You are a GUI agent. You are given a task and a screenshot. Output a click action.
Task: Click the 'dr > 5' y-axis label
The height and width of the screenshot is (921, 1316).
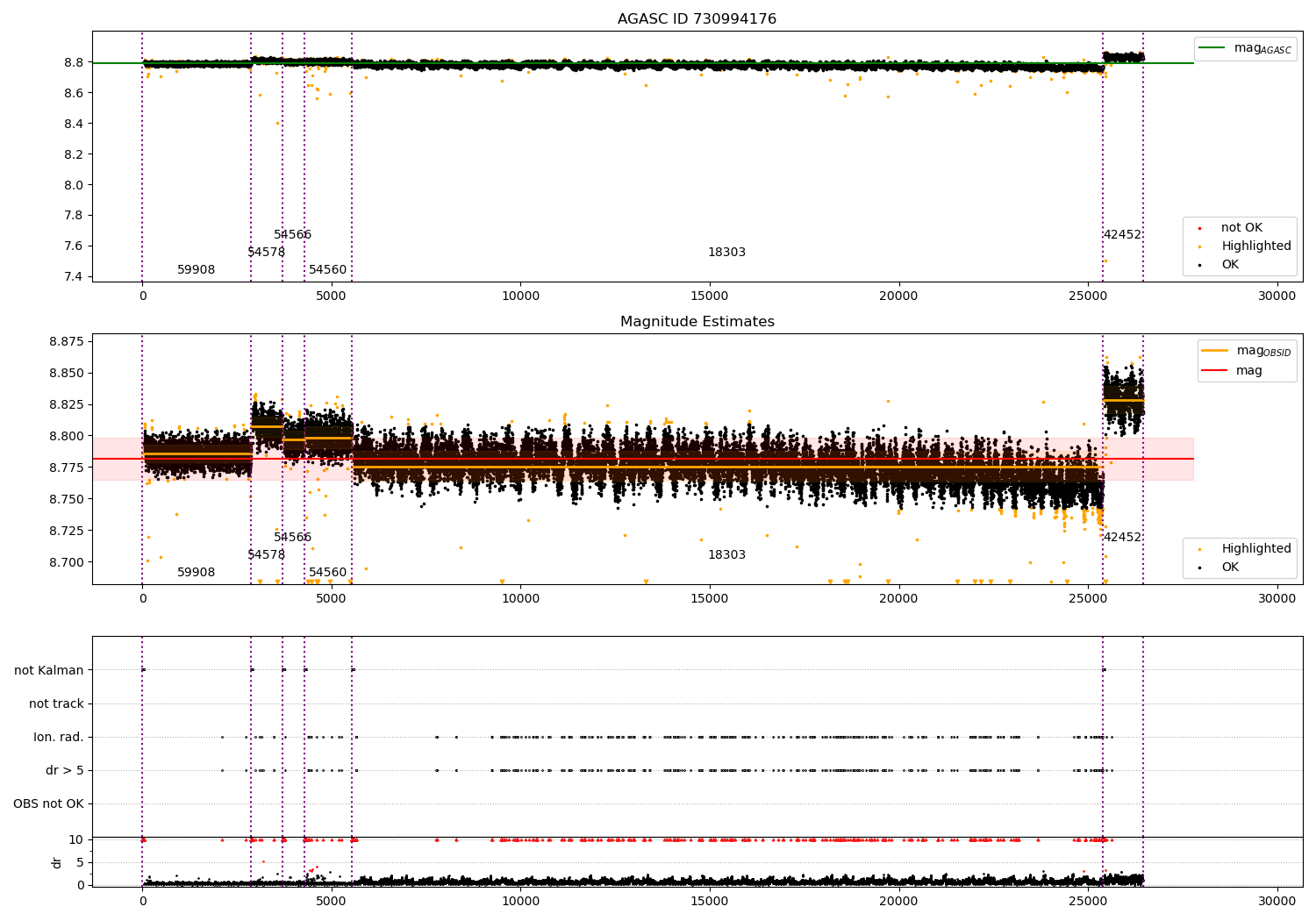65,770
